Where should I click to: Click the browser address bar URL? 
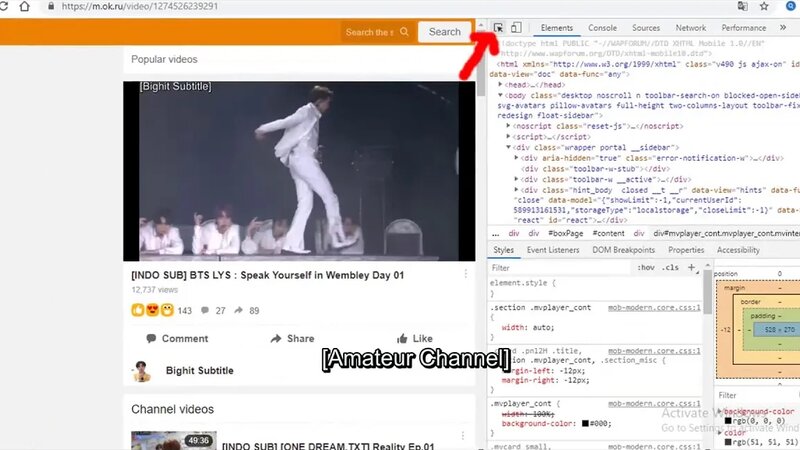[x=139, y=6]
